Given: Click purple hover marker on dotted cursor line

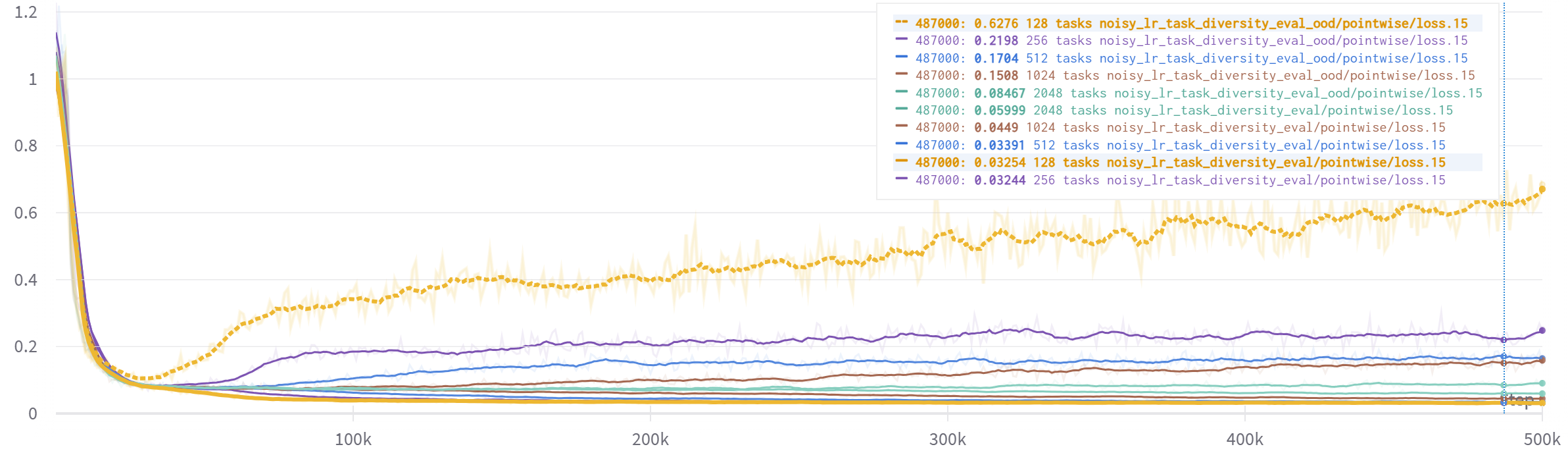Looking at the screenshot, I should coord(1504,340).
